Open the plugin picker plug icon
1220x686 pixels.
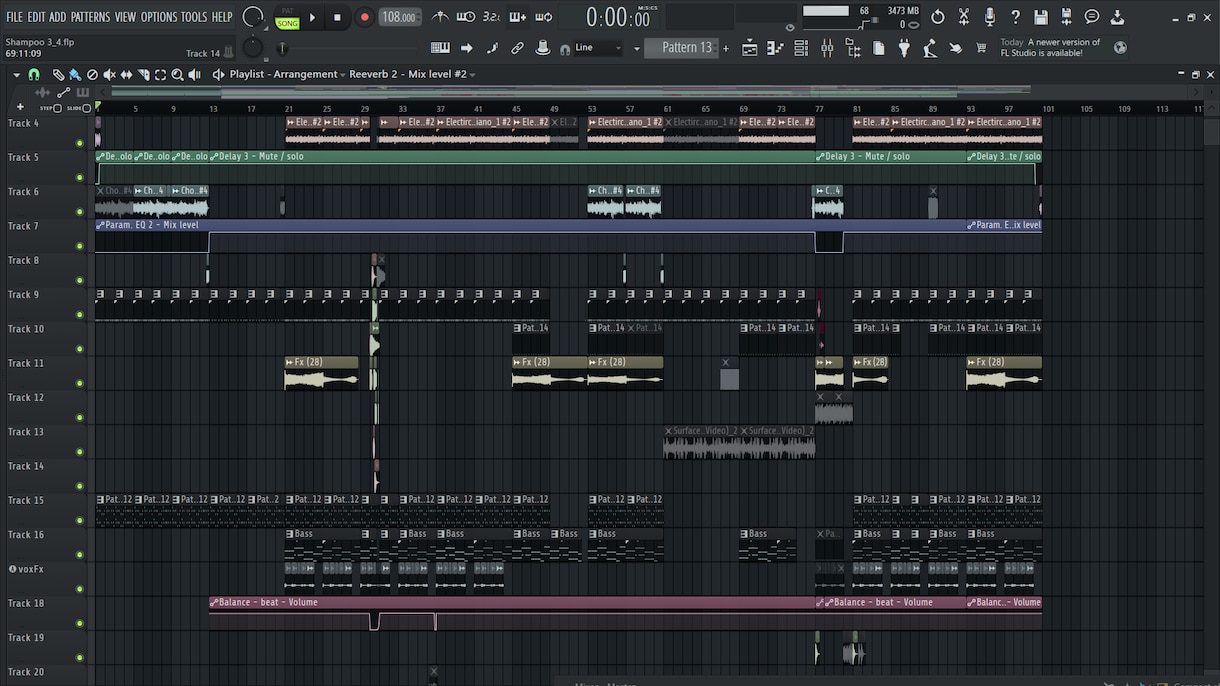904,48
